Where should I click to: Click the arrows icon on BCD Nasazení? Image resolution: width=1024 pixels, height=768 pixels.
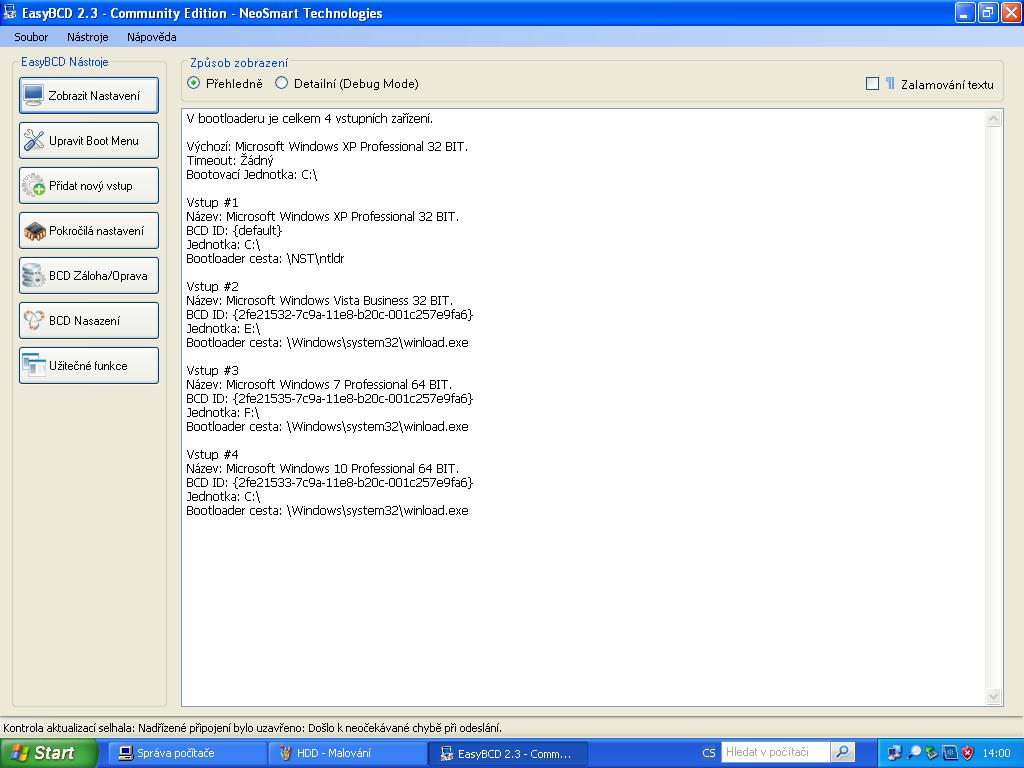click(33, 320)
